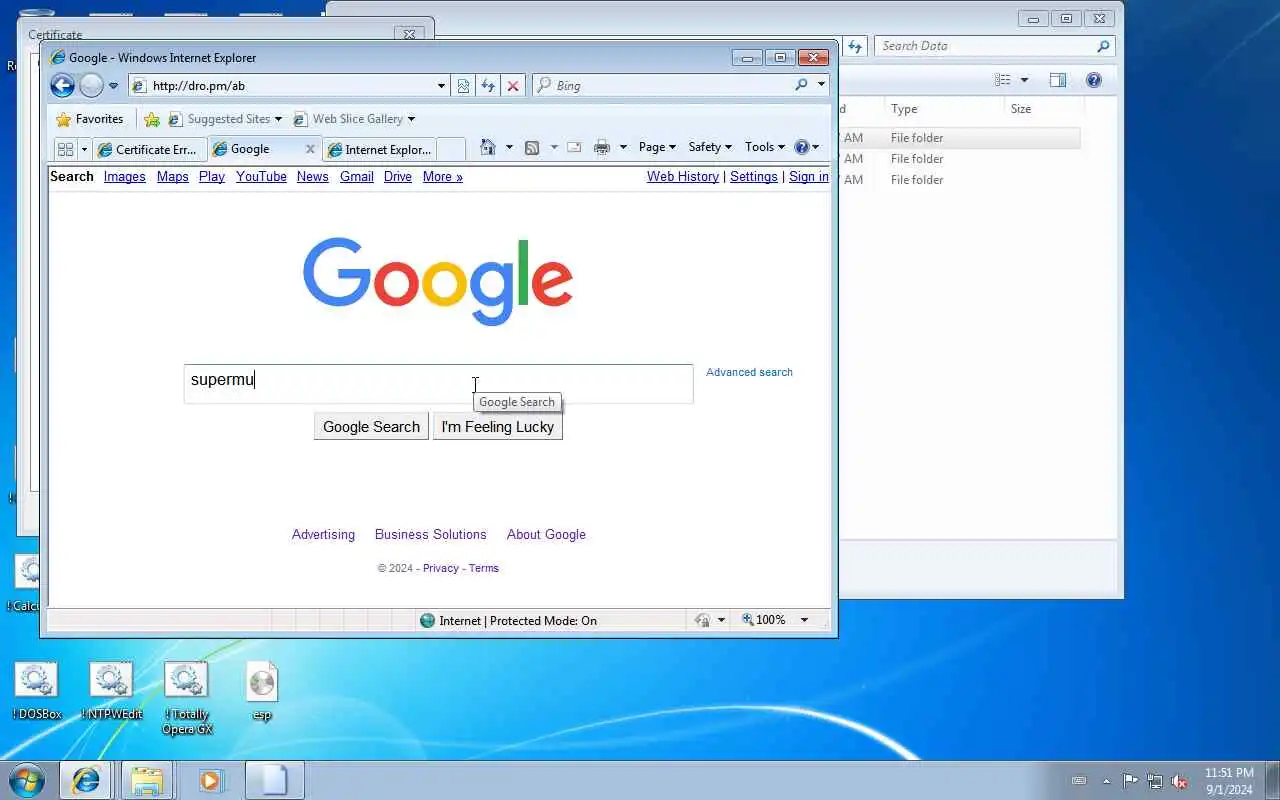Open Suggested Sites in favorites bar
Screen dimensions: 1280x800
(225, 119)
